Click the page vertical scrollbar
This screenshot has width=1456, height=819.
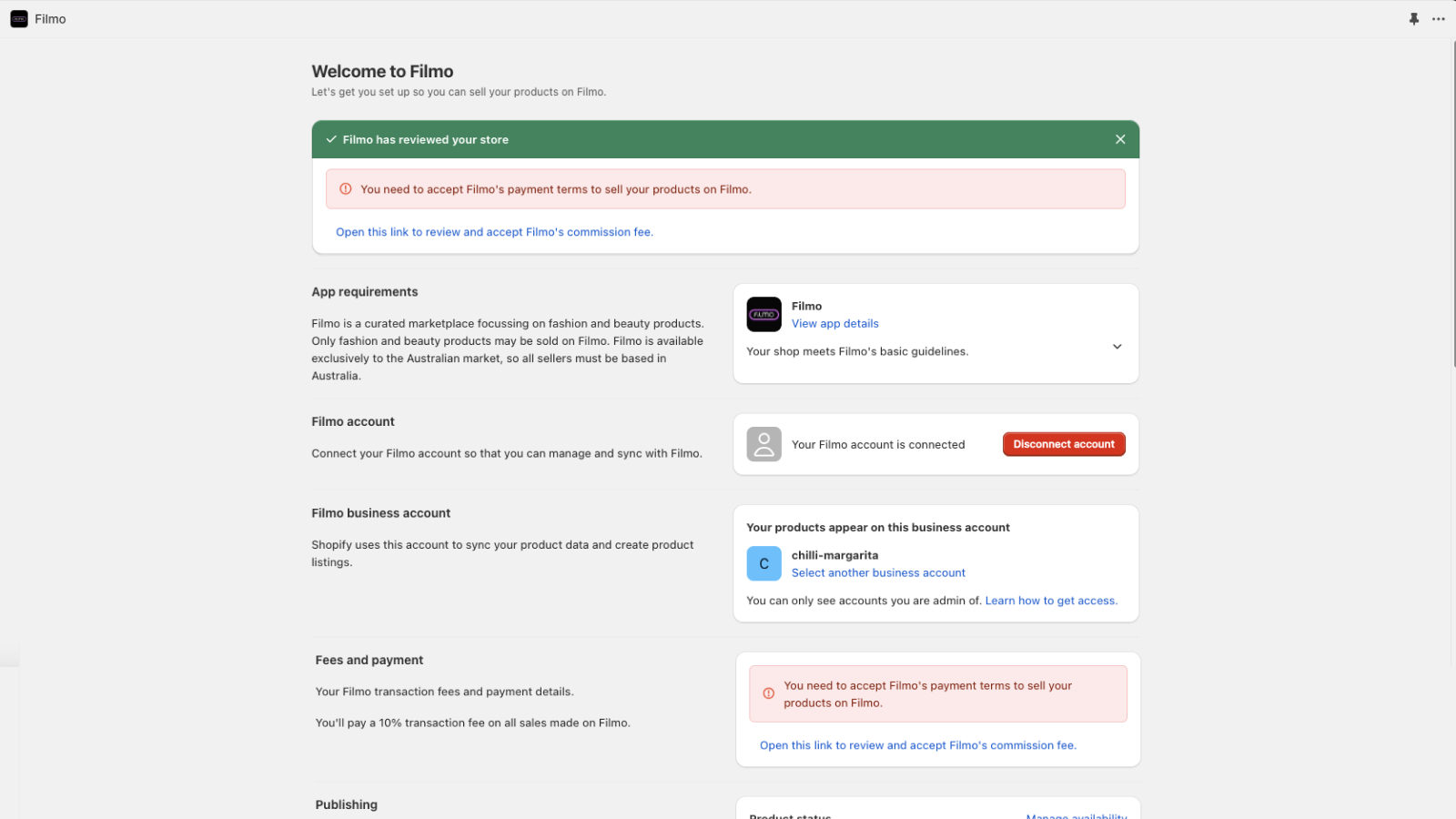click(x=1453, y=204)
